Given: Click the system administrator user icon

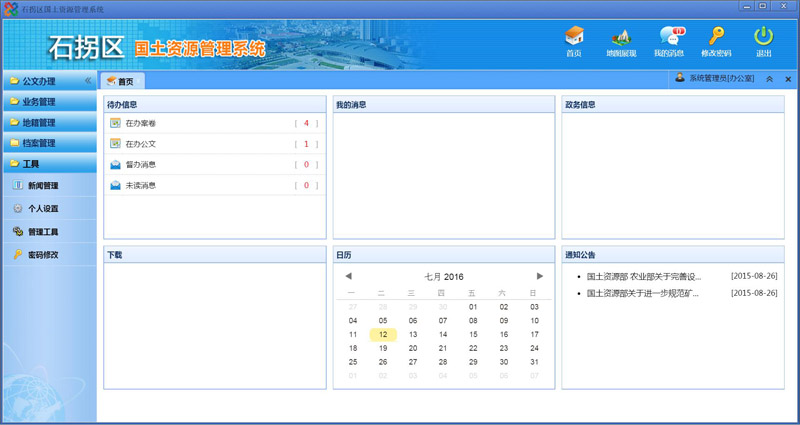Looking at the screenshot, I should coord(680,78).
